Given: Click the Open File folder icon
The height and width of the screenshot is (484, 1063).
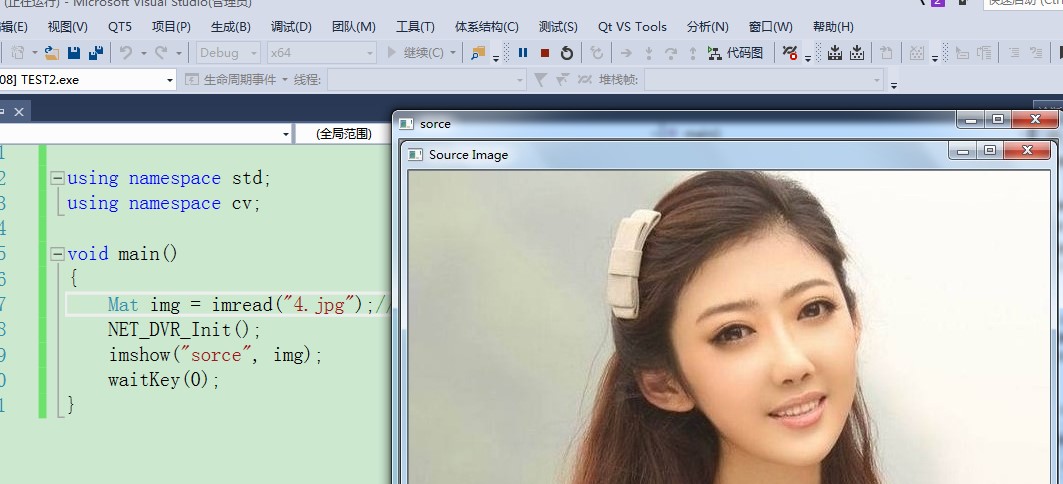Looking at the screenshot, I should (x=52, y=53).
